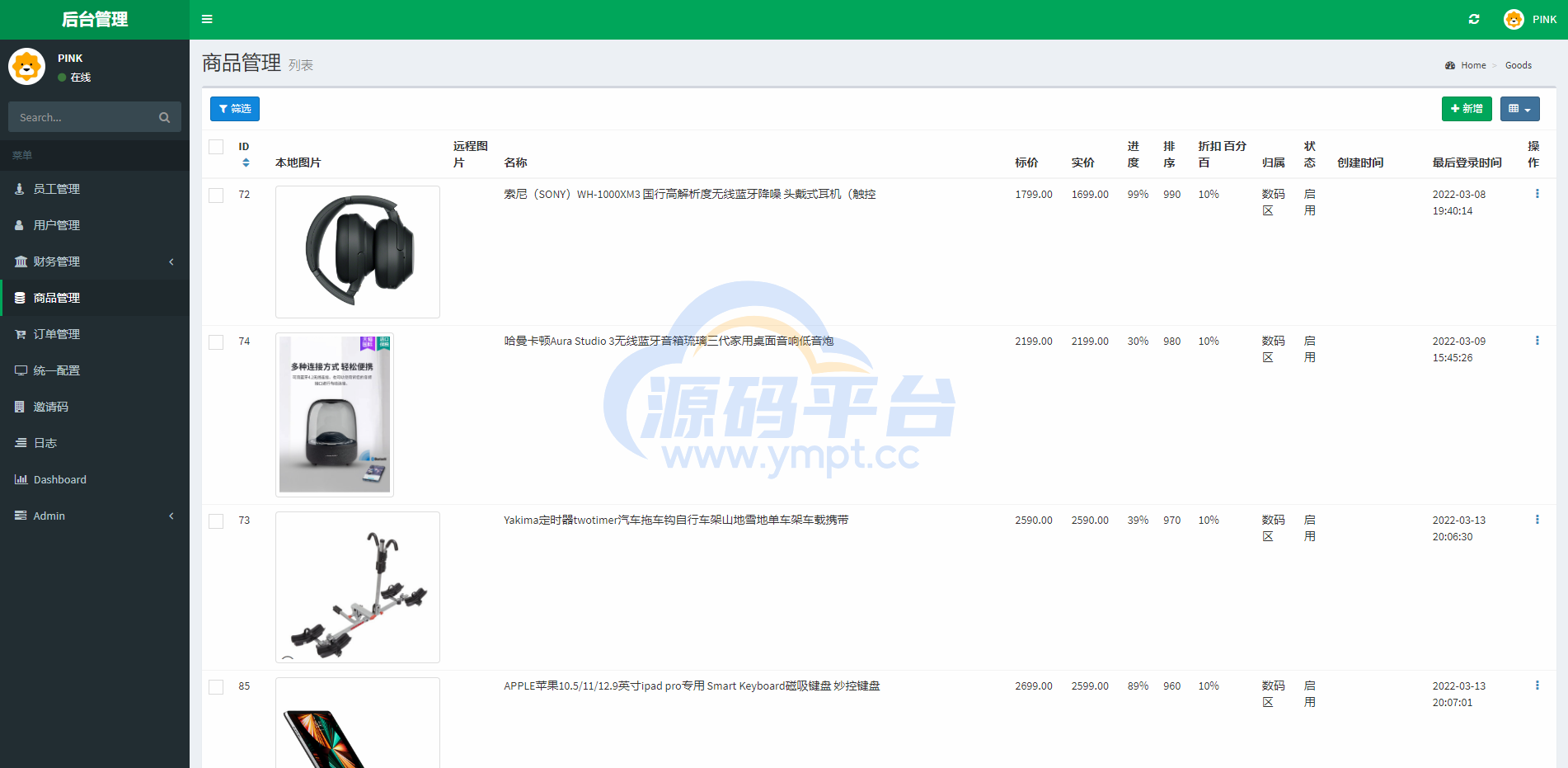Viewport: 1568px width, 768px height.
Task: Click the sidebar profile avatar image
Action: pos(27,66)
